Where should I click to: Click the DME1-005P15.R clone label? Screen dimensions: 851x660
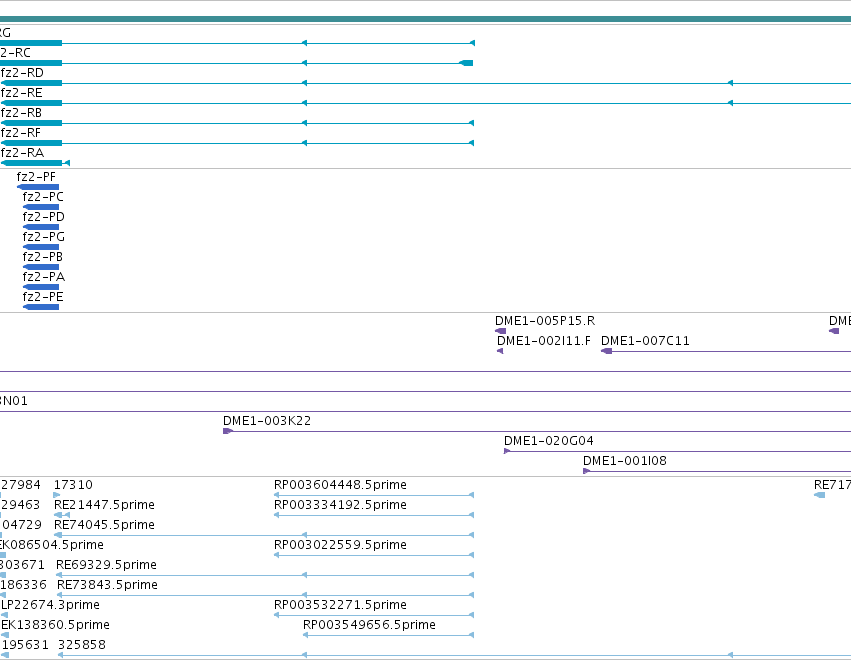point(545,321)
